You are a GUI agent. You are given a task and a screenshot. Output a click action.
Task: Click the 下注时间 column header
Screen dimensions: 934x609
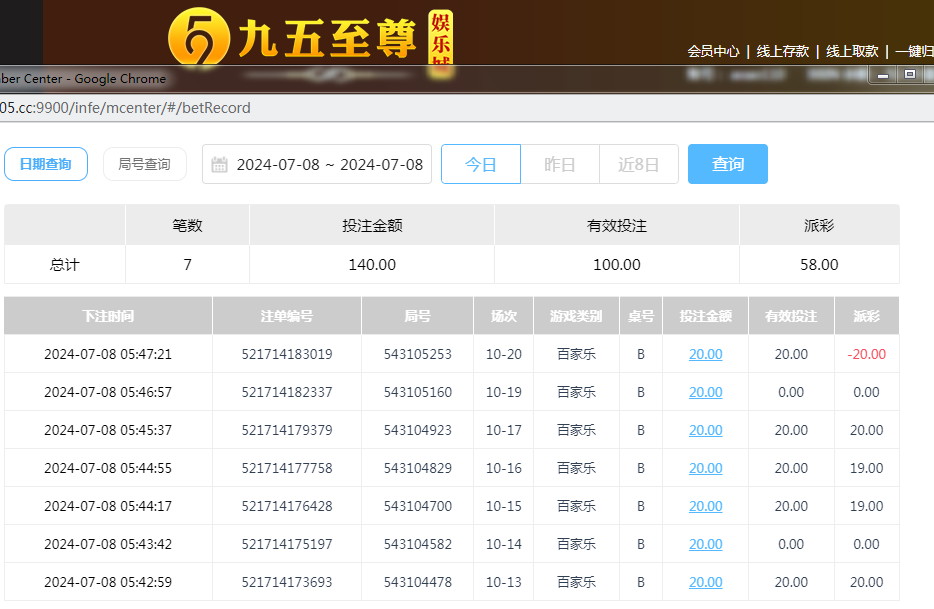pos(108,316)
